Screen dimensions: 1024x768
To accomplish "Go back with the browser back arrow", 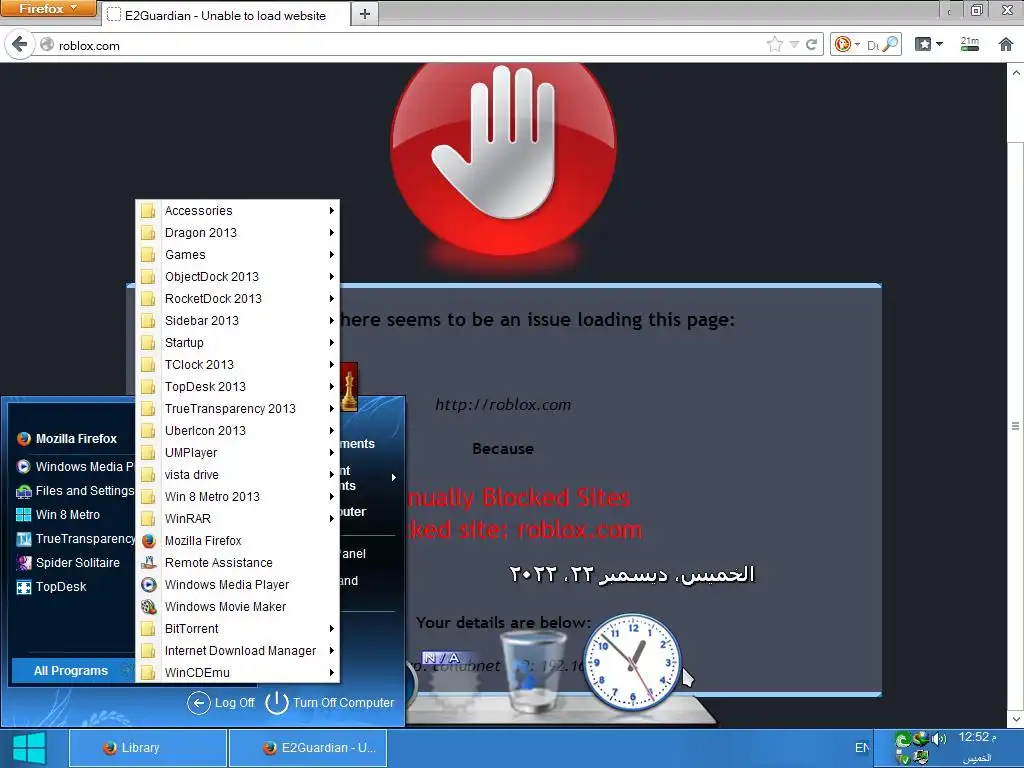I will tap(20, 44).
